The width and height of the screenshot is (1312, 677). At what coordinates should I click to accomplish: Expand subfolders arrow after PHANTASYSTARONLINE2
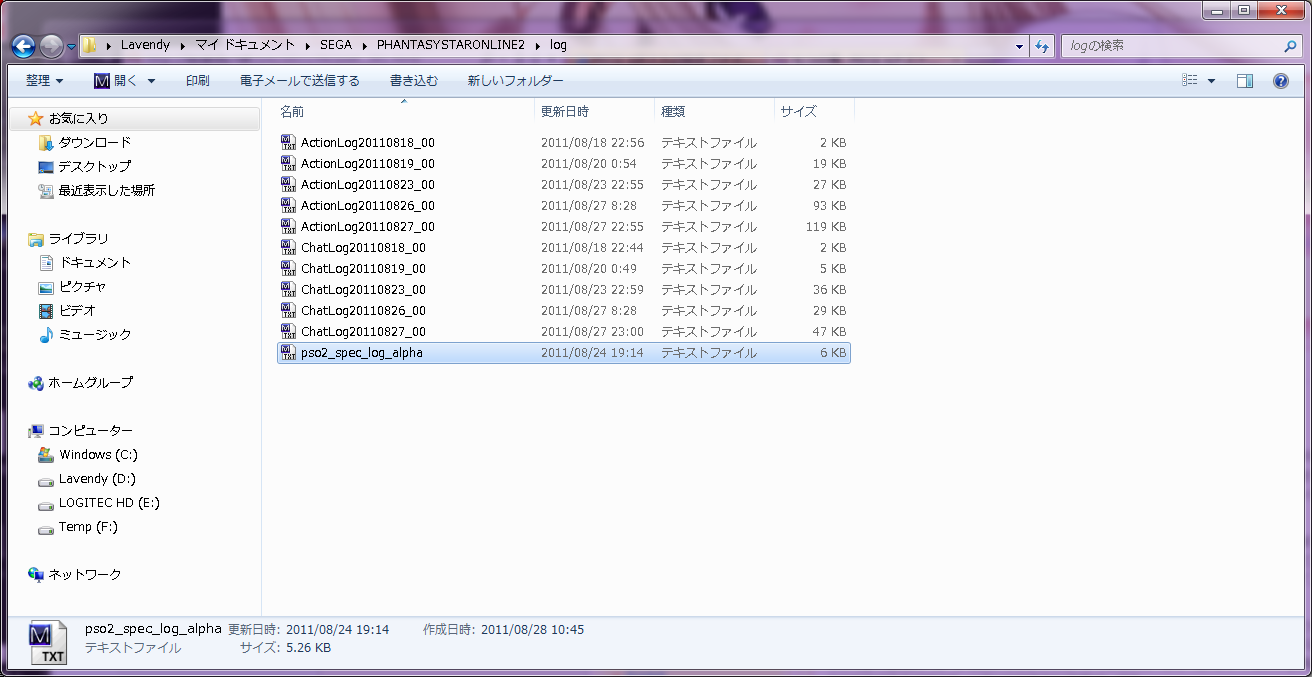[x=537, y=45]
